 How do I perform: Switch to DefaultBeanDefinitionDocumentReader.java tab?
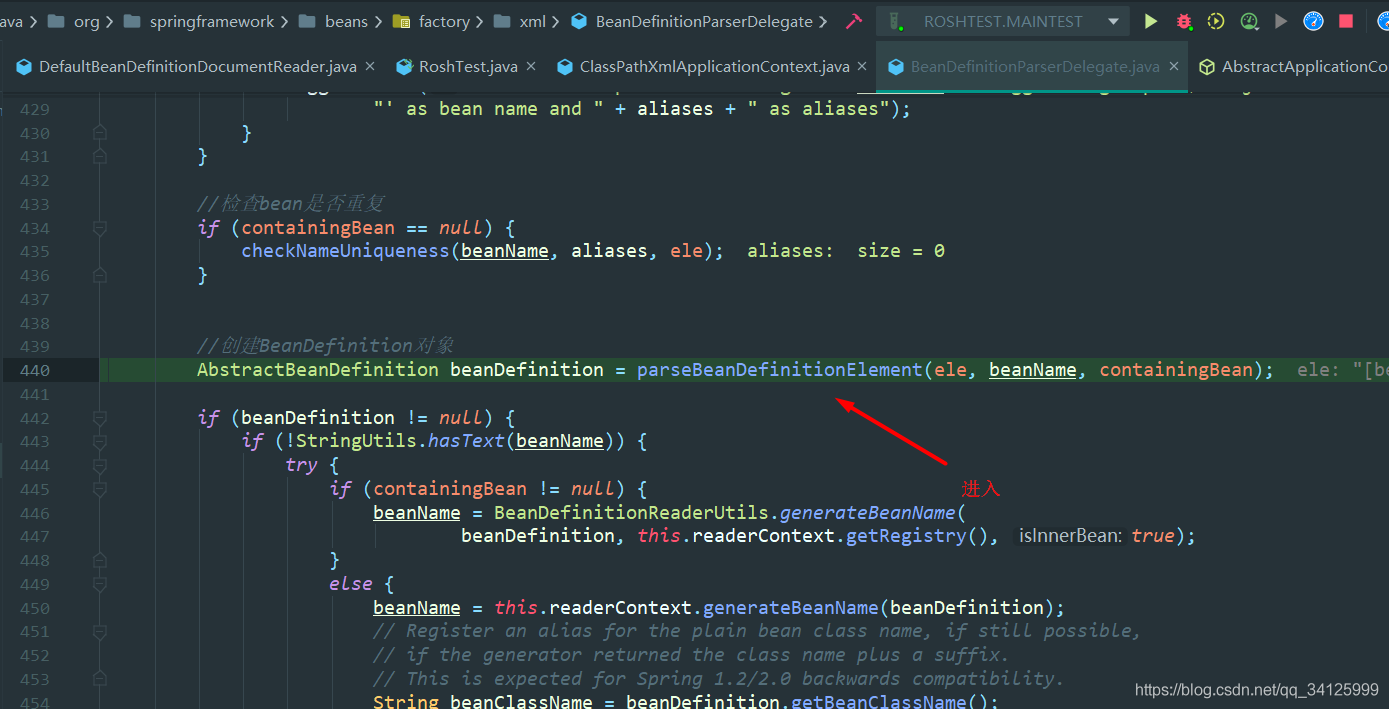click(197, 67)
